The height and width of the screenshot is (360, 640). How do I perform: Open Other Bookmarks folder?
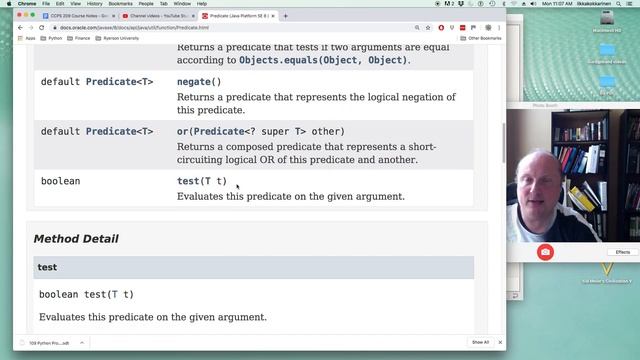click(x=481, y=38)
